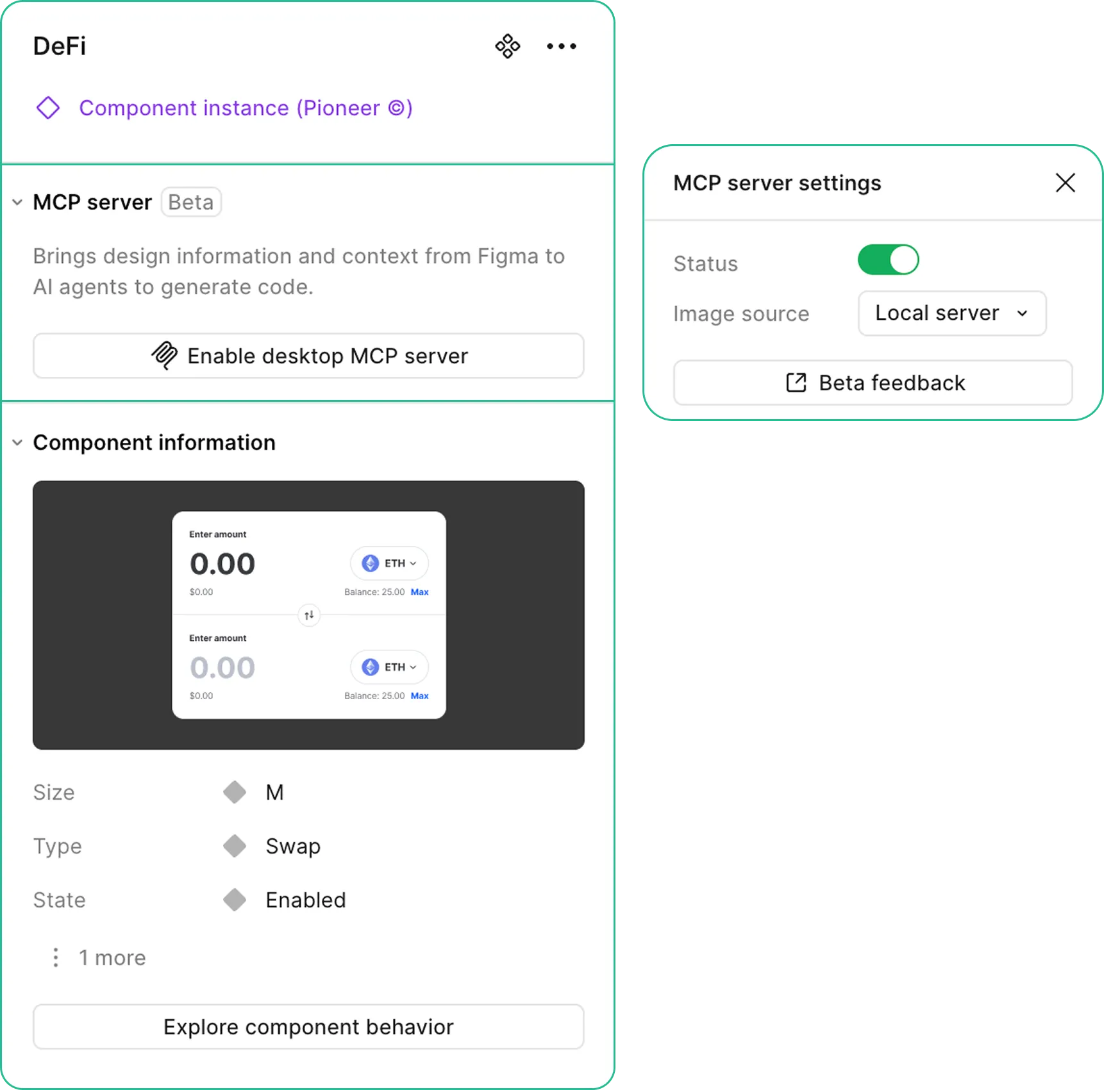Image resolution: width=1104 pixels, height=1092 pixels.
Task: Click Max next to Balance 25.00
Action: [x=420, y=591]
